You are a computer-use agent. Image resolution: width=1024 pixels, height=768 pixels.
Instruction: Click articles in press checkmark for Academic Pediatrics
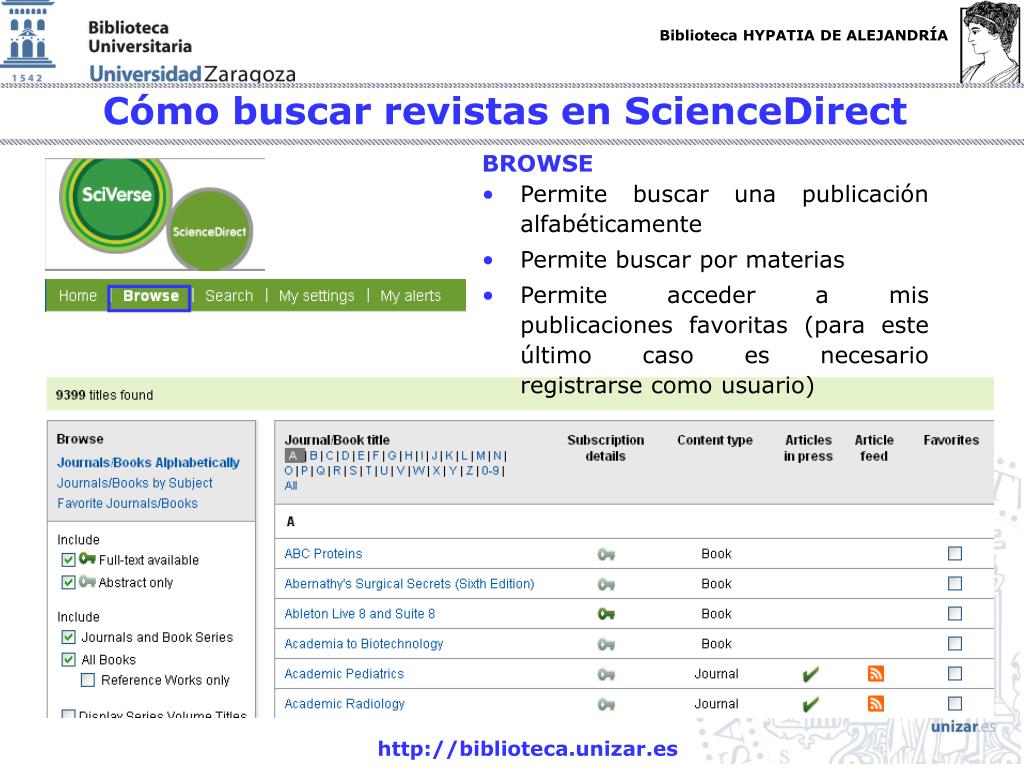tap(810, 675)
